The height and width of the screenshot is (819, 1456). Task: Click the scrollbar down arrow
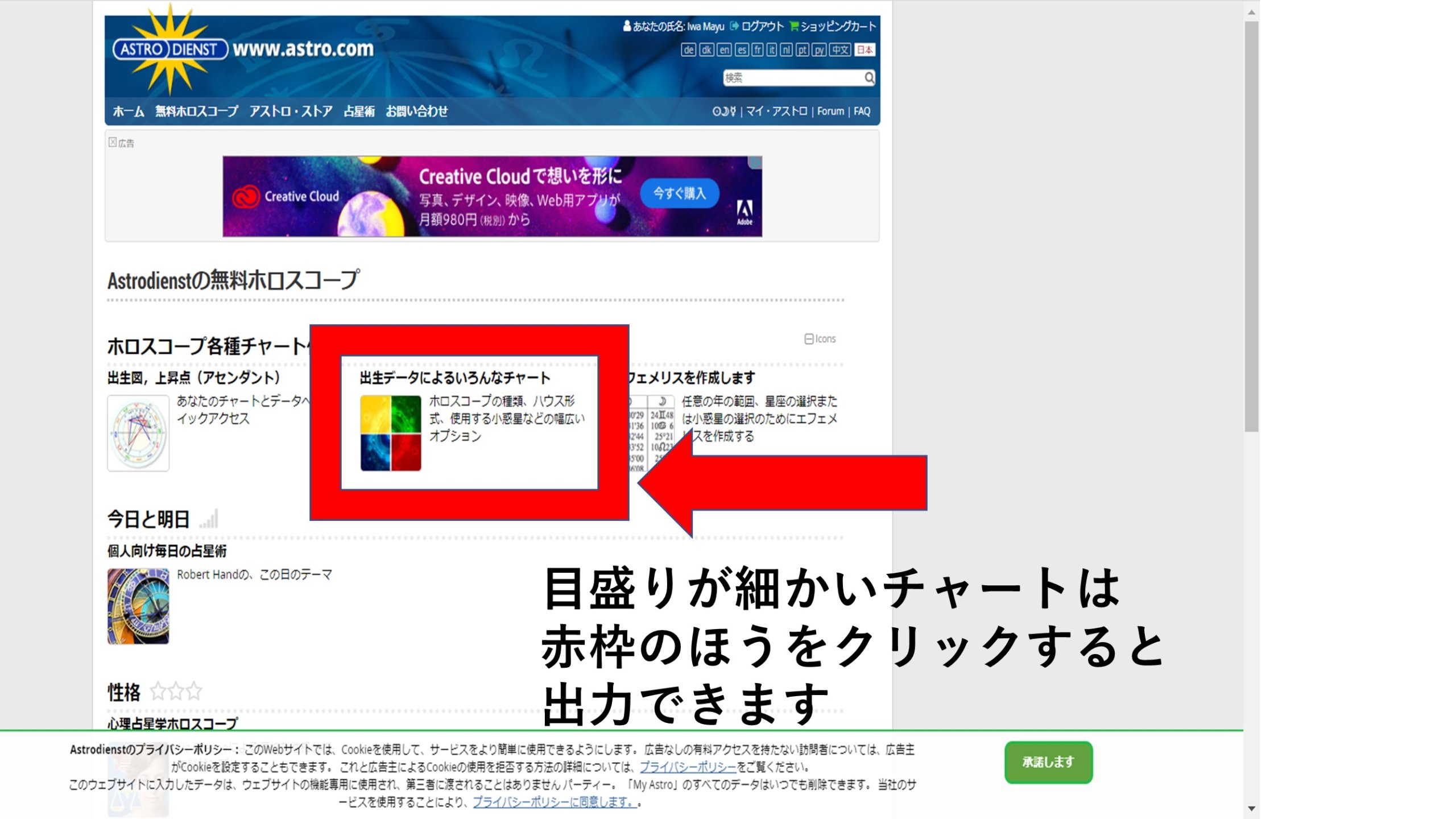click(x=1251, y=808)
